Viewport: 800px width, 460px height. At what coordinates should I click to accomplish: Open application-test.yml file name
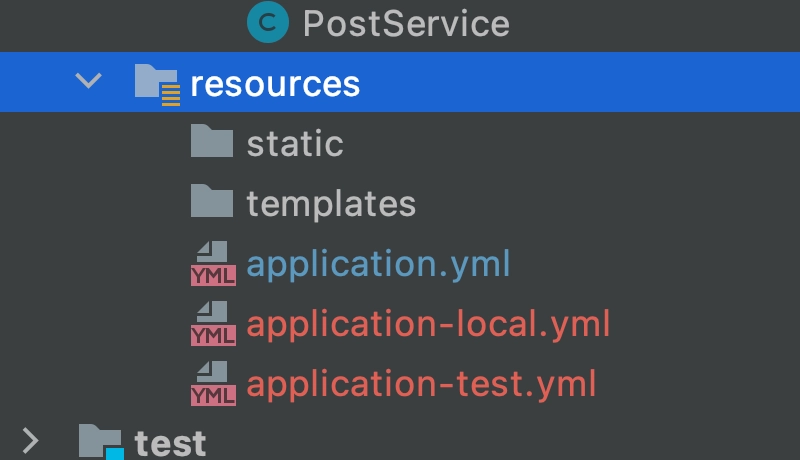point(421,384)
